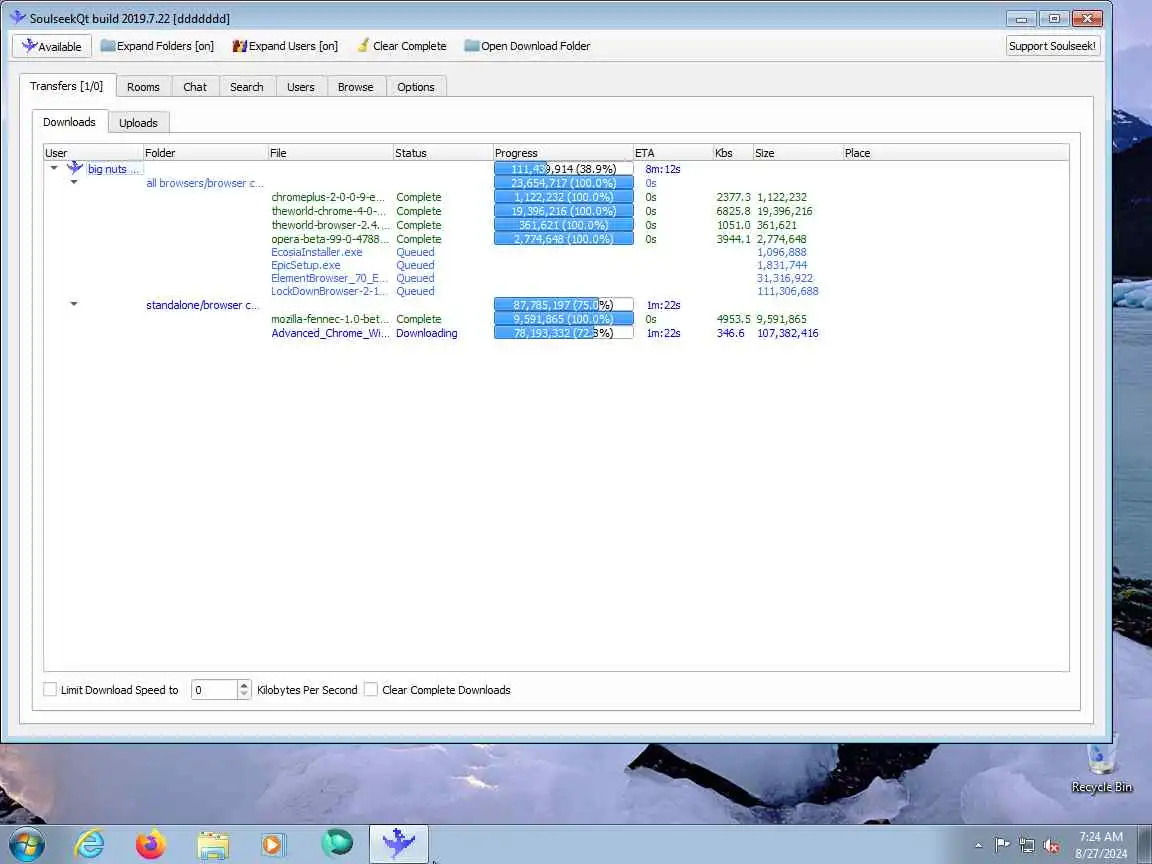Click the Support Soulseek! button
Screen dimensions: 1152x864
pyautogui.click(x=1052, y=46)
